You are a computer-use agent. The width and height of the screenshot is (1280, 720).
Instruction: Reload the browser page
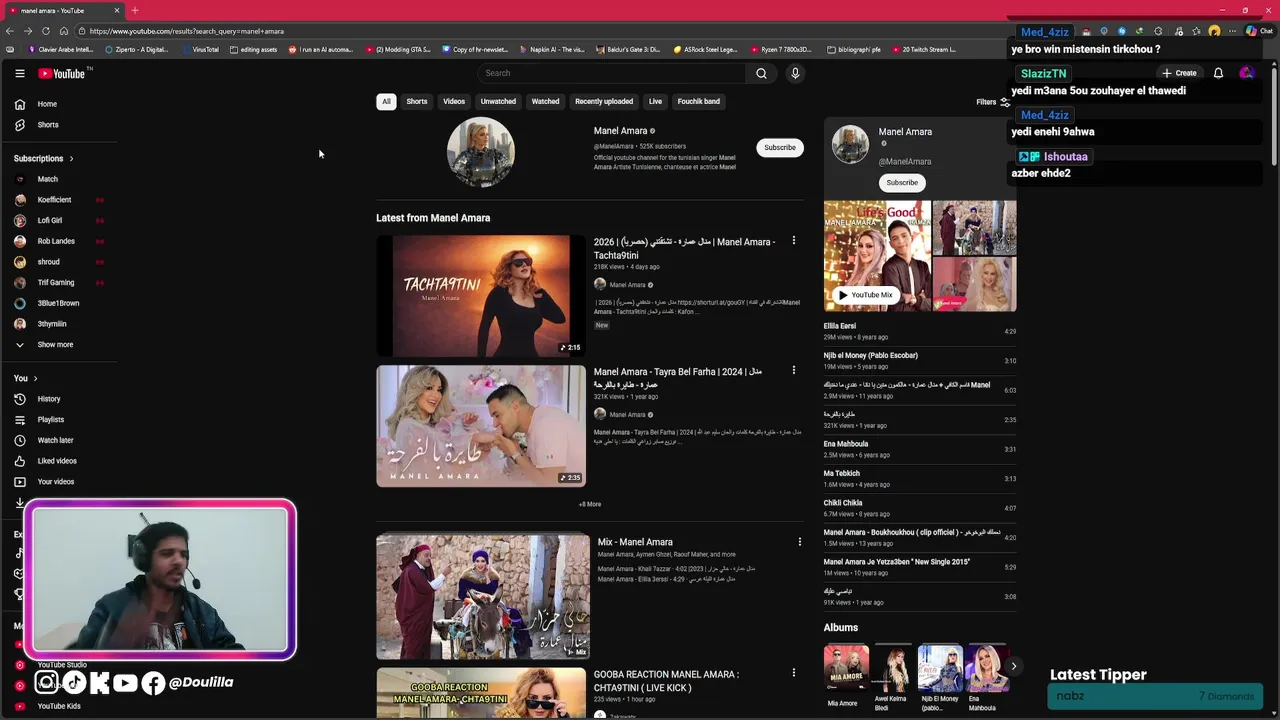[46, 31]
